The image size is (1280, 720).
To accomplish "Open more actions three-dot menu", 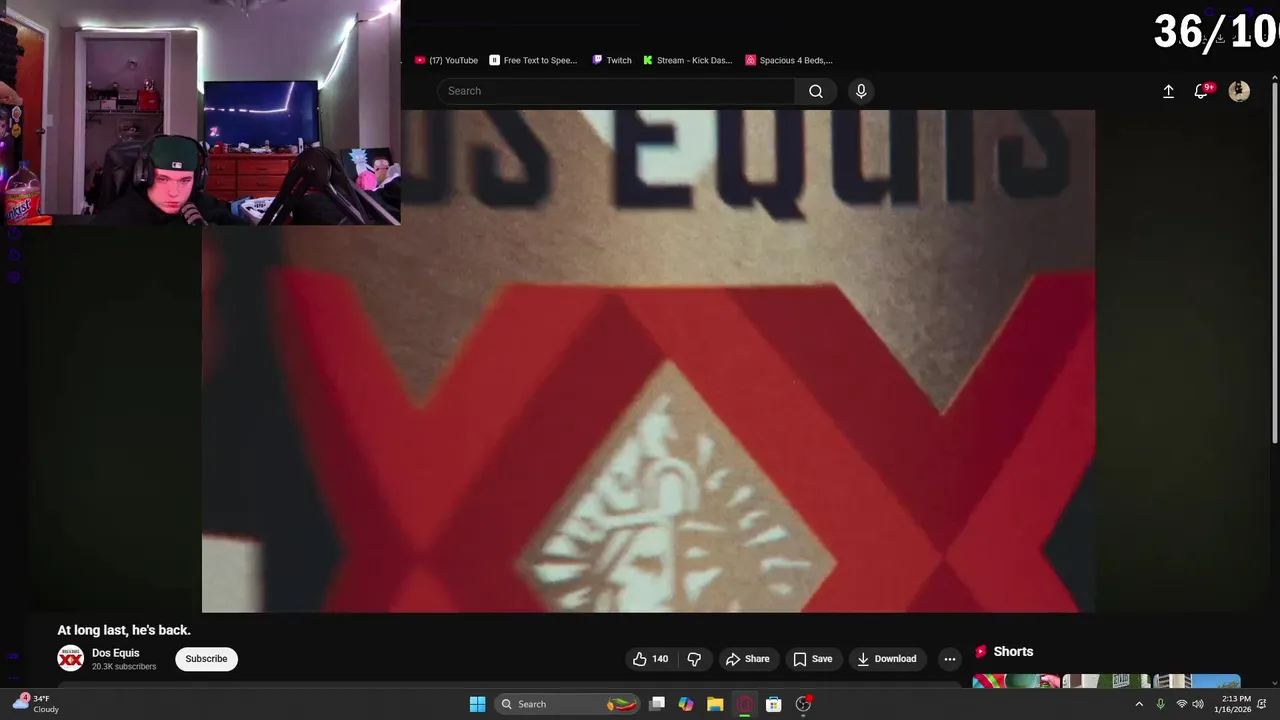I will pos(950,659).
